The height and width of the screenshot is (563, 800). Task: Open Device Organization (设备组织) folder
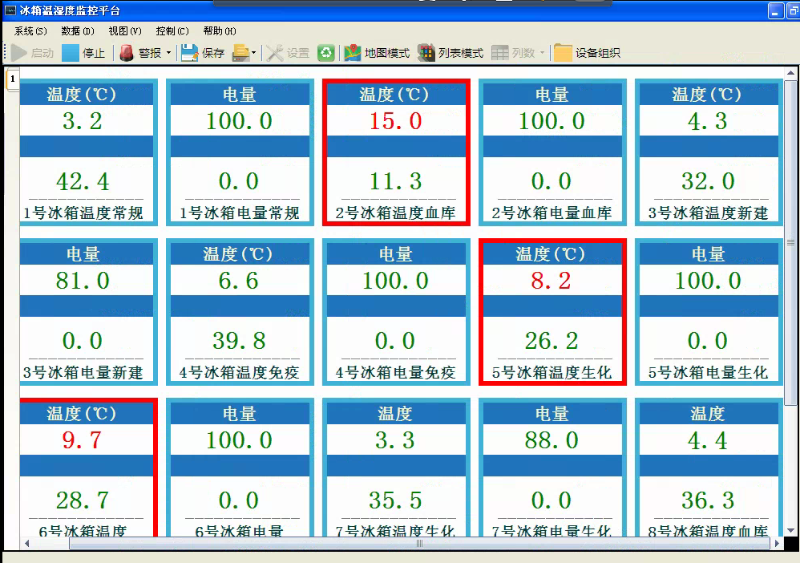point(587,53)
